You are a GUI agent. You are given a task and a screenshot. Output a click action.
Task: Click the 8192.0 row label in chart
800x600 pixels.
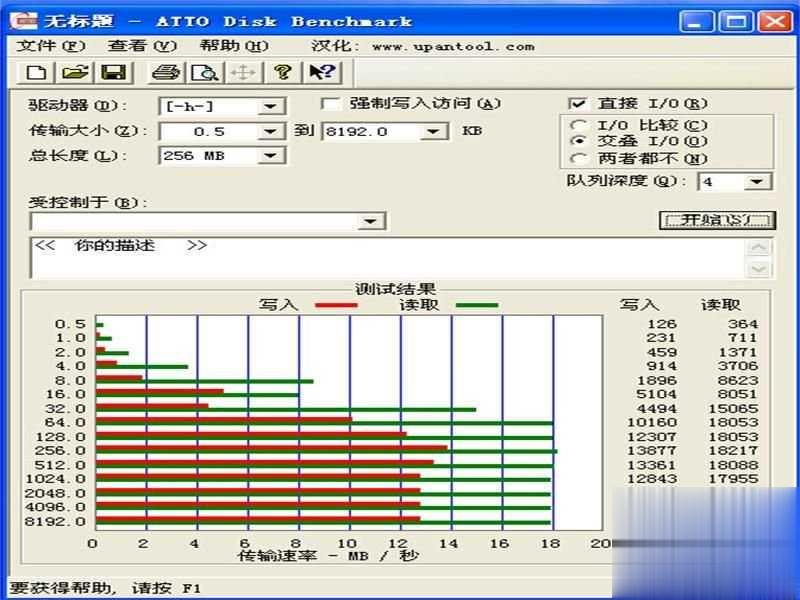click(55, 521)
